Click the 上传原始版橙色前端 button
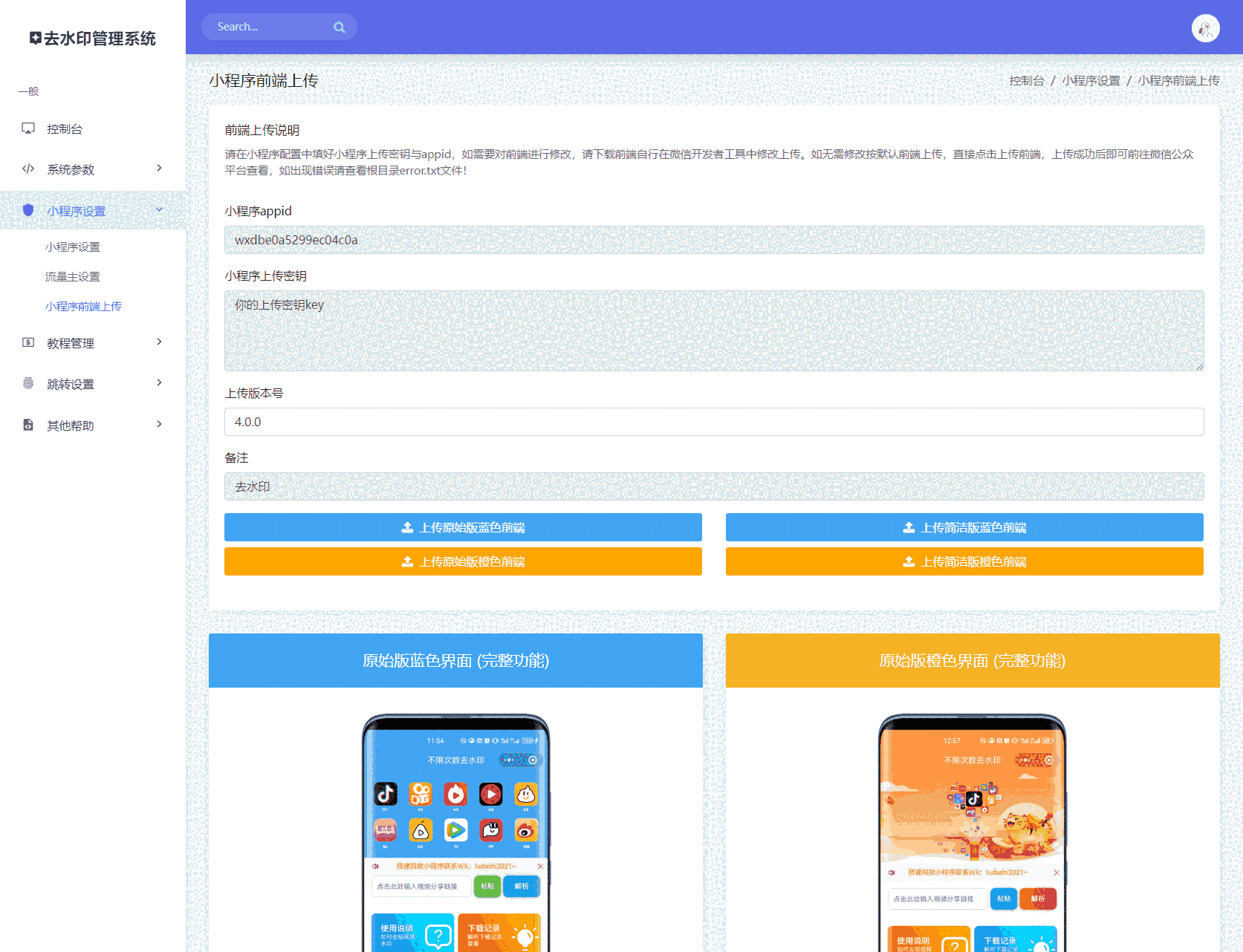The height and width of the screenshot is (952, 1243). coord(463,561)
